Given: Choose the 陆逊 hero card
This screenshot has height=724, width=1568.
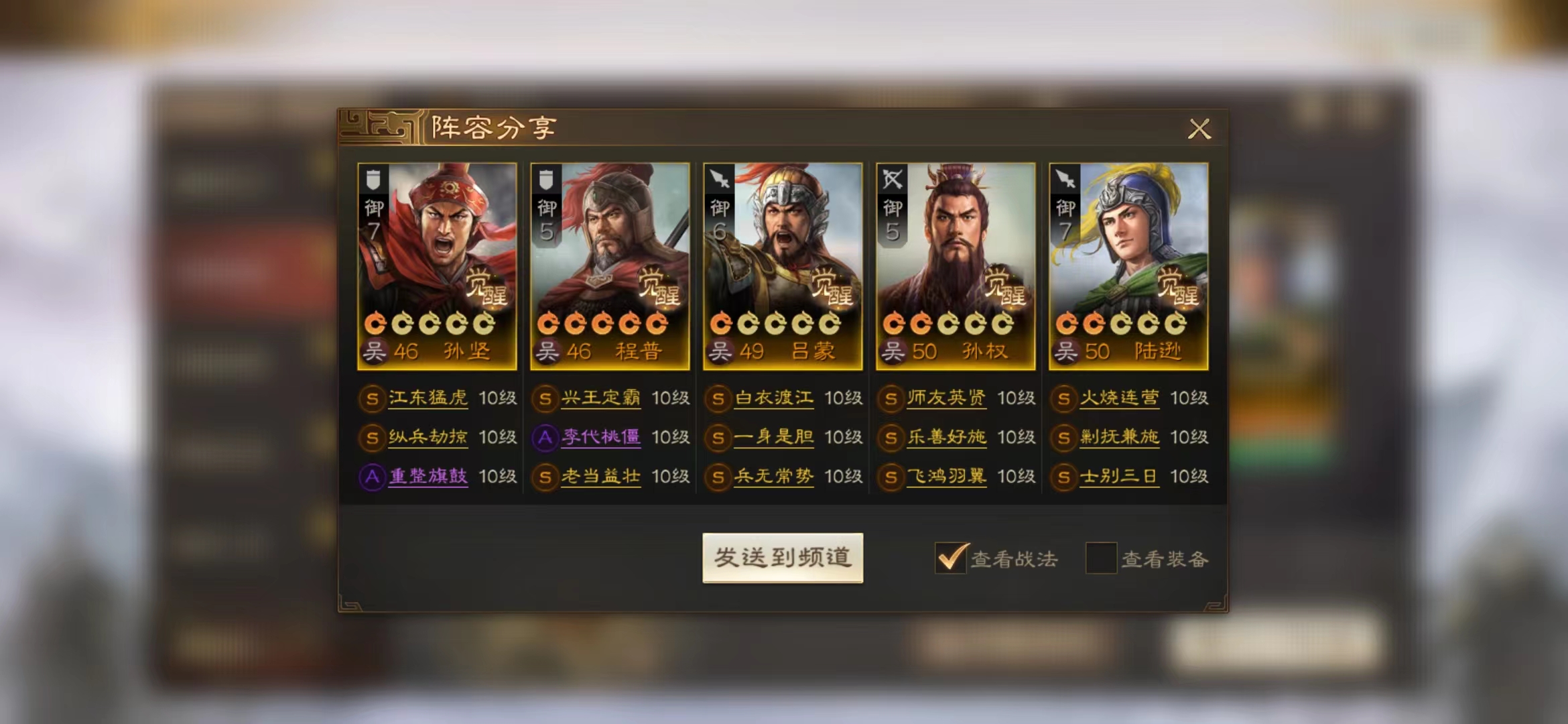Looking at the screenshot, I should [1128, 266].
